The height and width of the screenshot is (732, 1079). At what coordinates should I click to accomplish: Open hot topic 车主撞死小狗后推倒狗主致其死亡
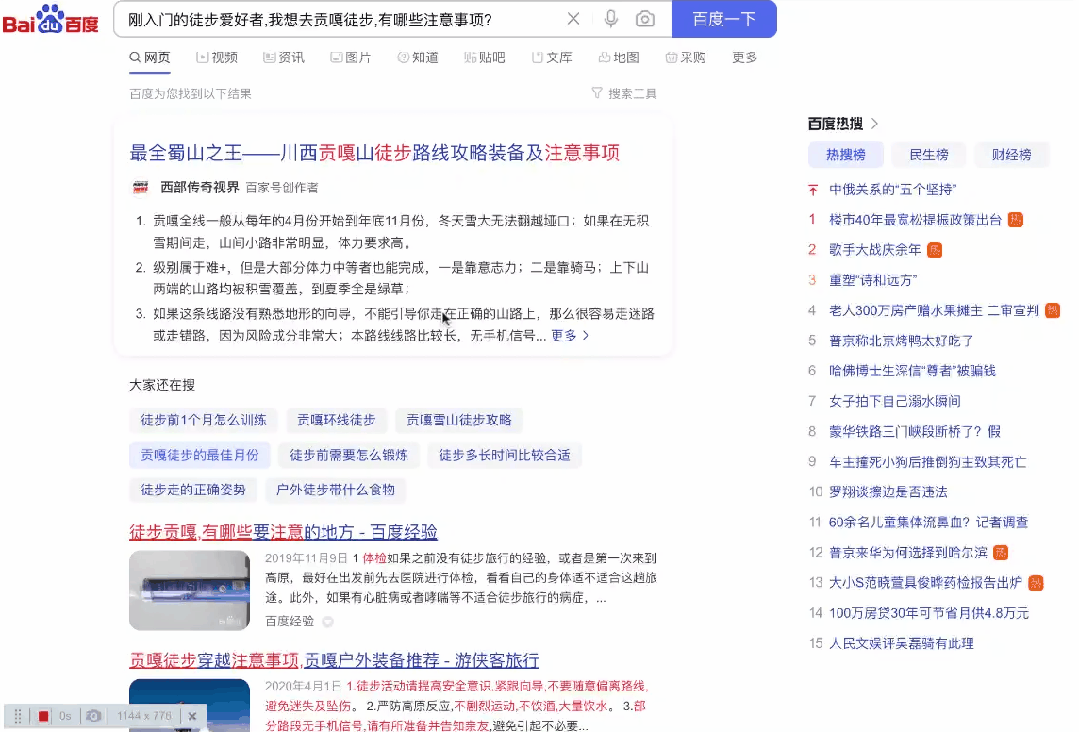[928, 462]
